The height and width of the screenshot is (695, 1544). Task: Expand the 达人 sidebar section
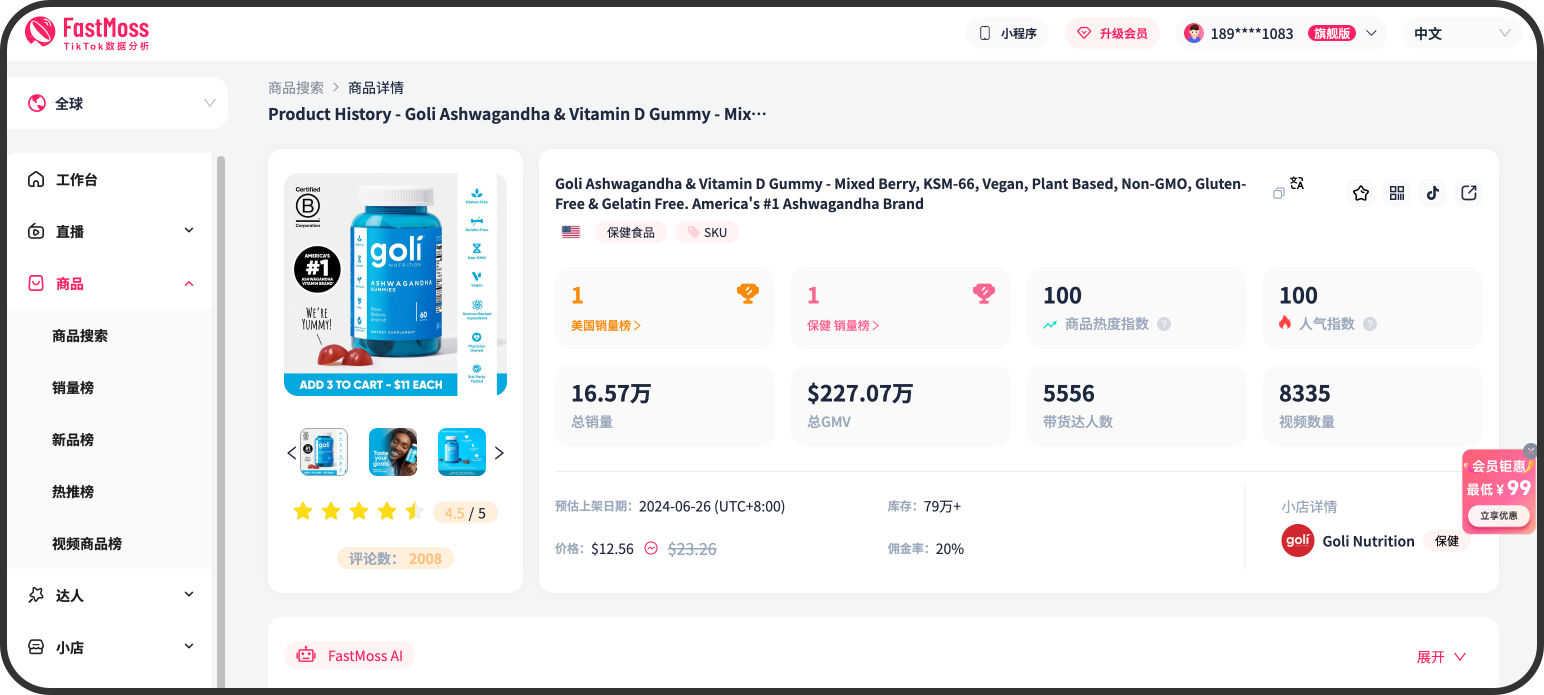click(110, 594)
